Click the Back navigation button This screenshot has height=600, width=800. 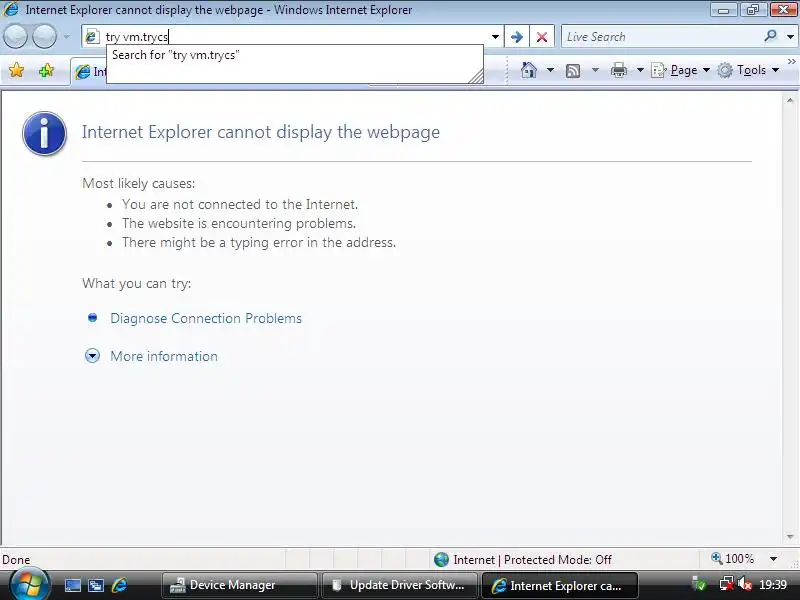[x=15, y=37]
